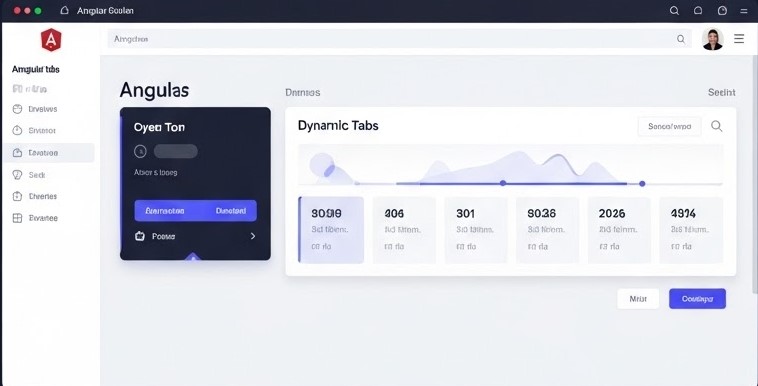Click the purple triangle handle at dark card bottom
The height and width of the screenshot is (386, 758).
click(x=193, y=256)
